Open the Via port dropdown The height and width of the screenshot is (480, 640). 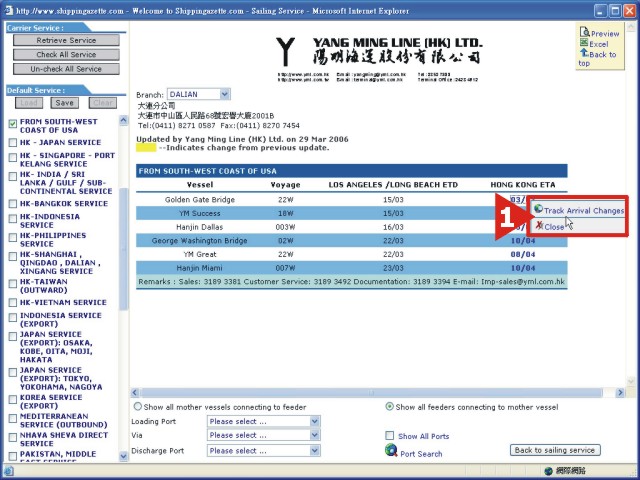pyautogui.click(x=314, y=435)
